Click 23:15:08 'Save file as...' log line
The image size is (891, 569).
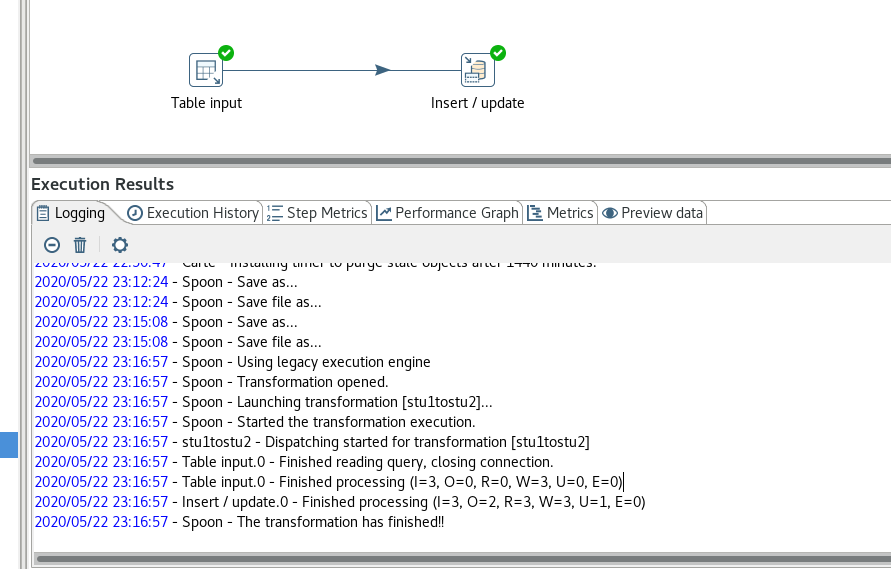pos(178,342)
